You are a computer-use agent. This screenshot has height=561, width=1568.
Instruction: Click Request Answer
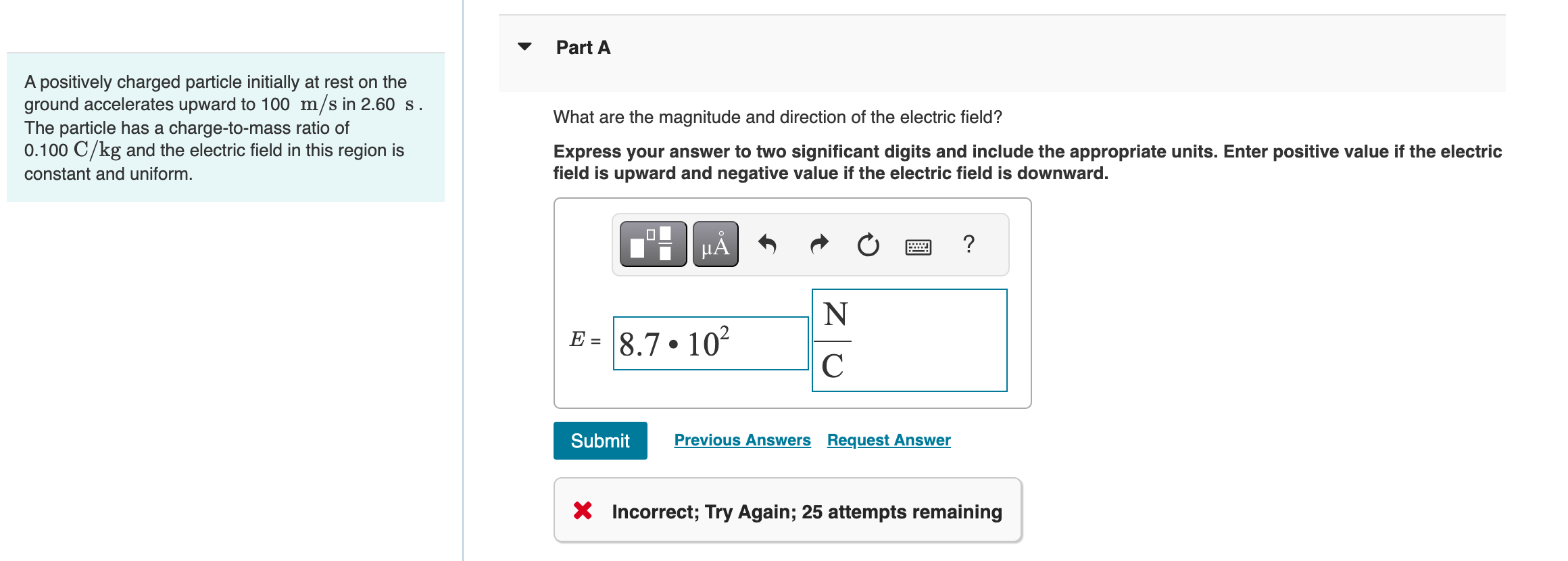click(x=887, y=439)
